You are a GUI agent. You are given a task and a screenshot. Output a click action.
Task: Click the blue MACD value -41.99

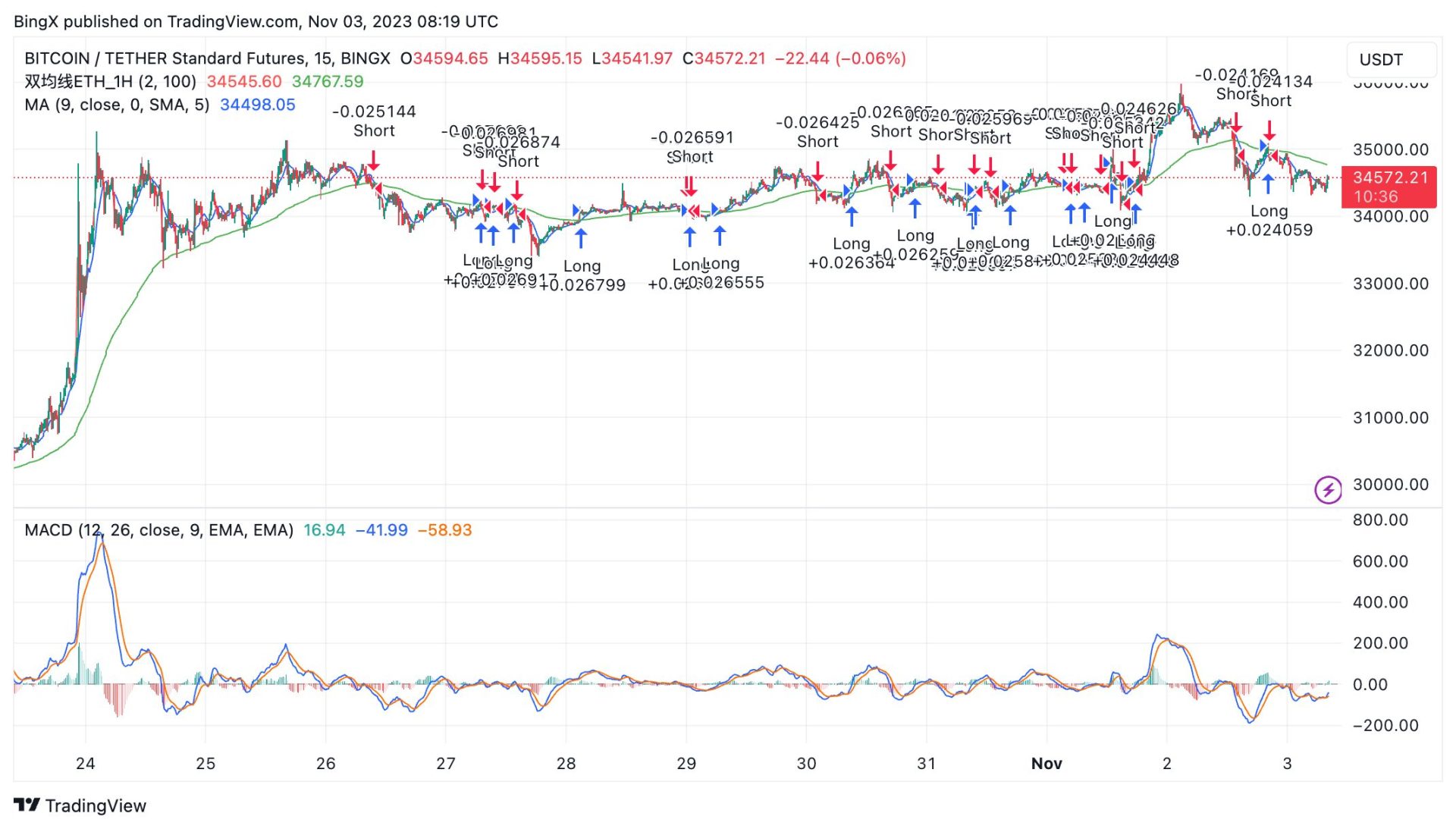[381, 530]
